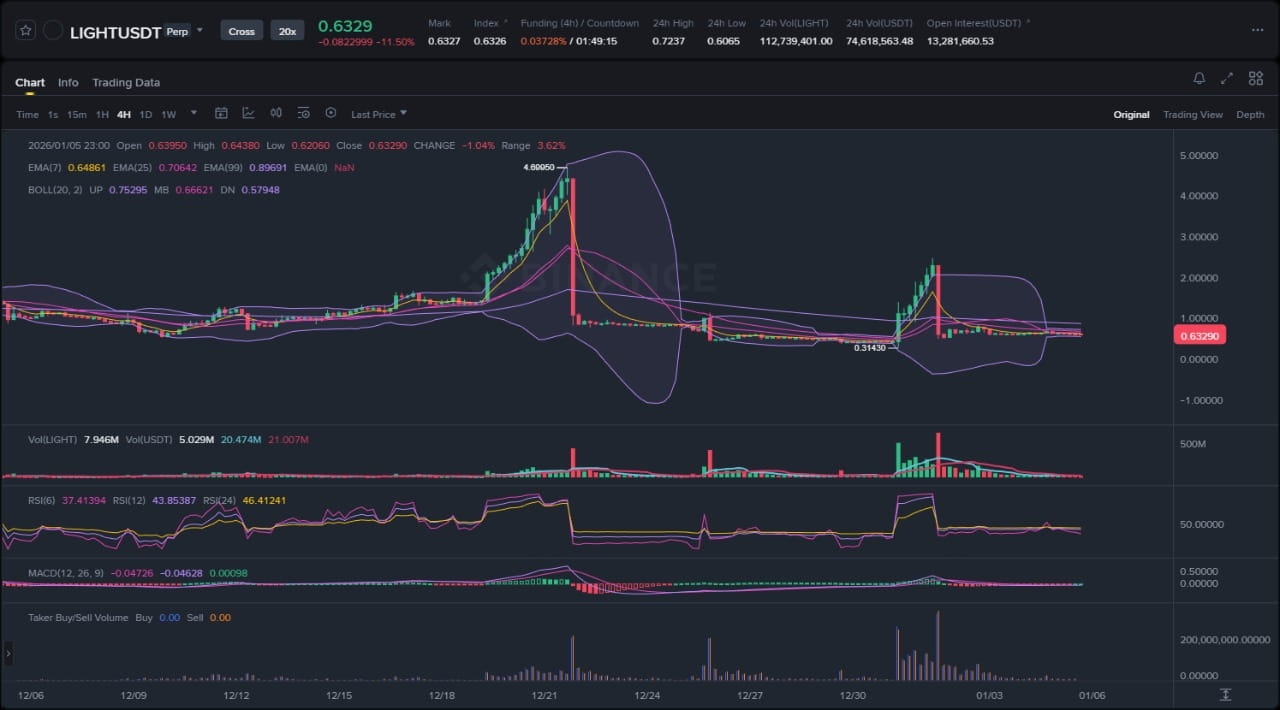The image size is (1280, 710).
Task: Click the LIGHTUSDT coin logo circle
Action: pos(53,31)
